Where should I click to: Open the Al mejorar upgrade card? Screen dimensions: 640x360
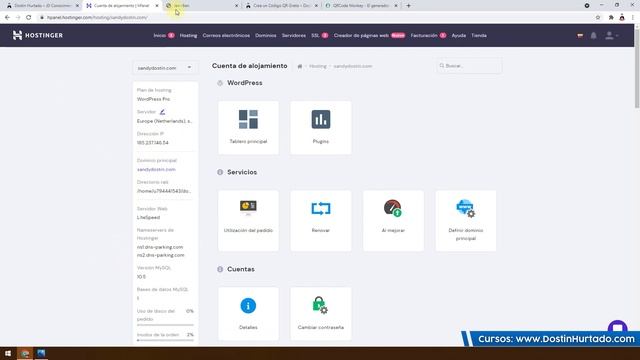393,220
